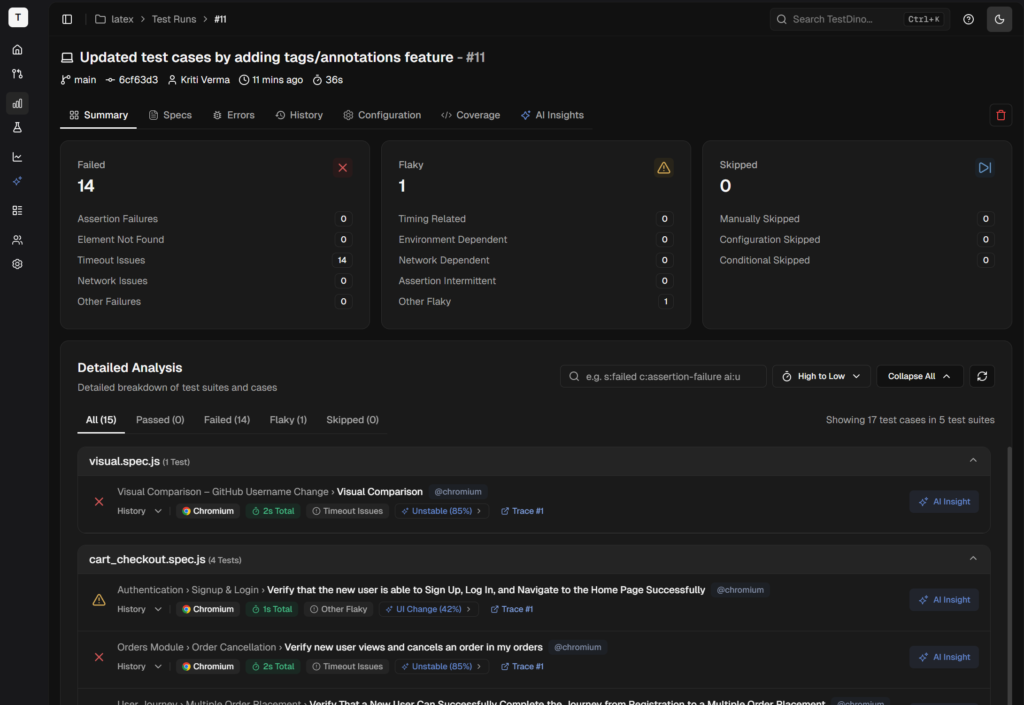Toggle the dark mode moon button

click(x=999, y=19)
